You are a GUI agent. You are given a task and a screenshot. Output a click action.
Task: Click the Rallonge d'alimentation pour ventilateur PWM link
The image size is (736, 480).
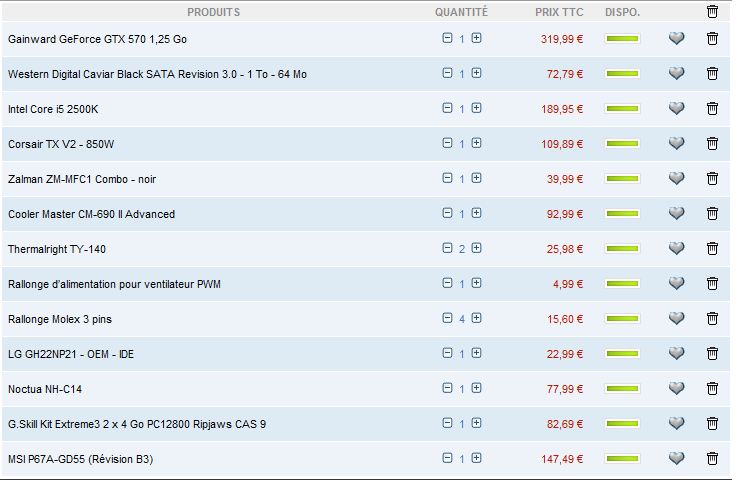click(114, 284)
